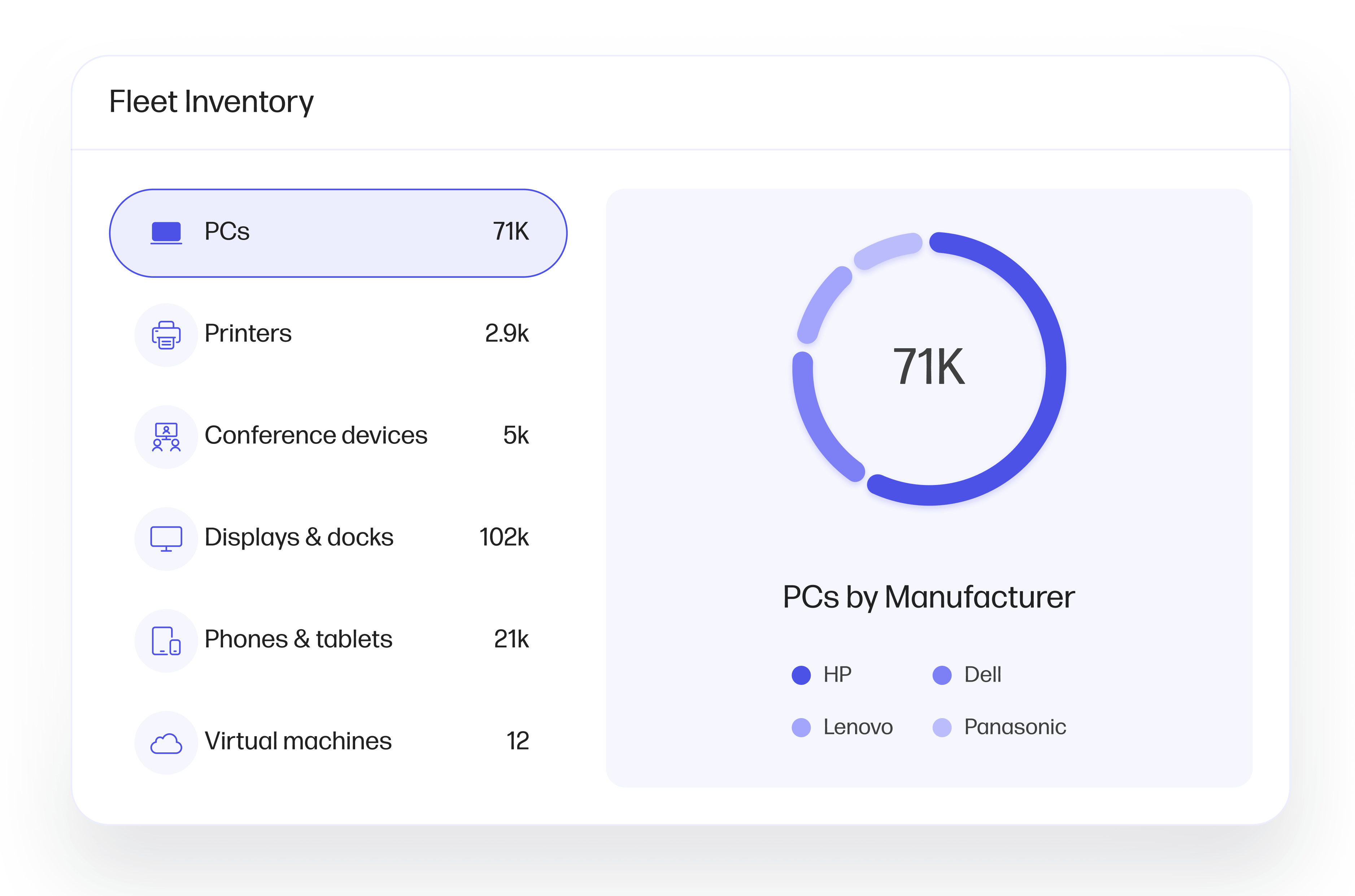Click the Phones & tablets icon
The image size is (1355, 896).
[x=166, y=641]
